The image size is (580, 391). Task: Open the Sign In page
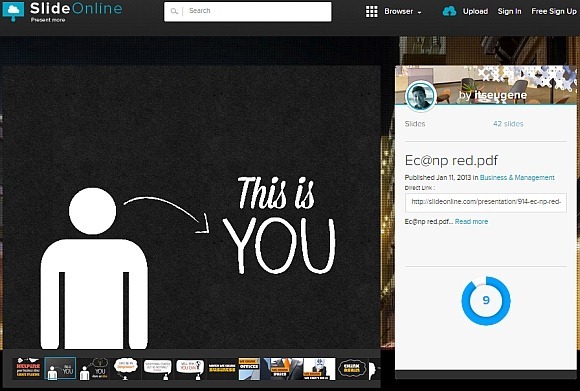[509, 11]
